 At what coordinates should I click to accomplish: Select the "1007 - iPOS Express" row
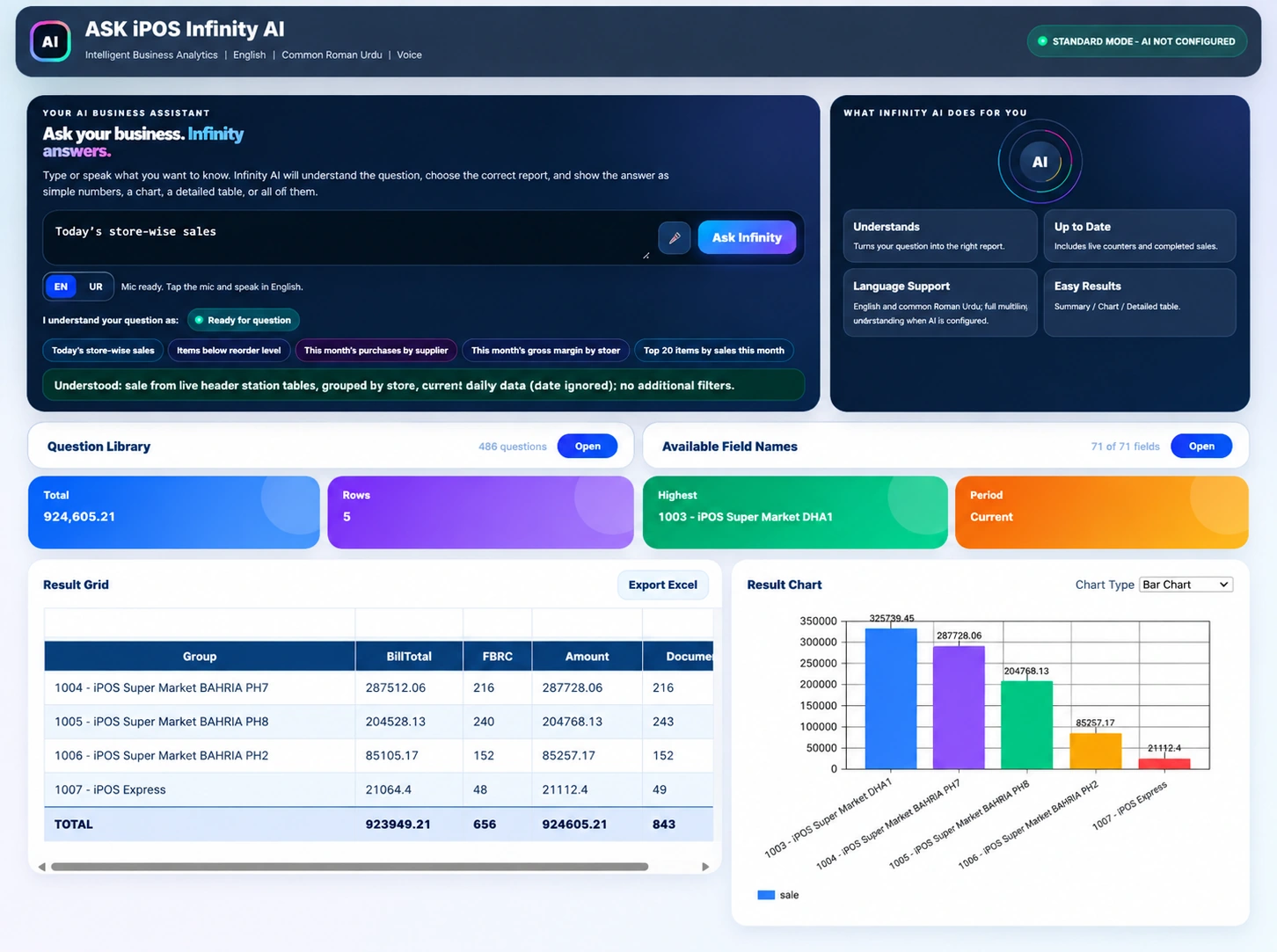(378, 789)
